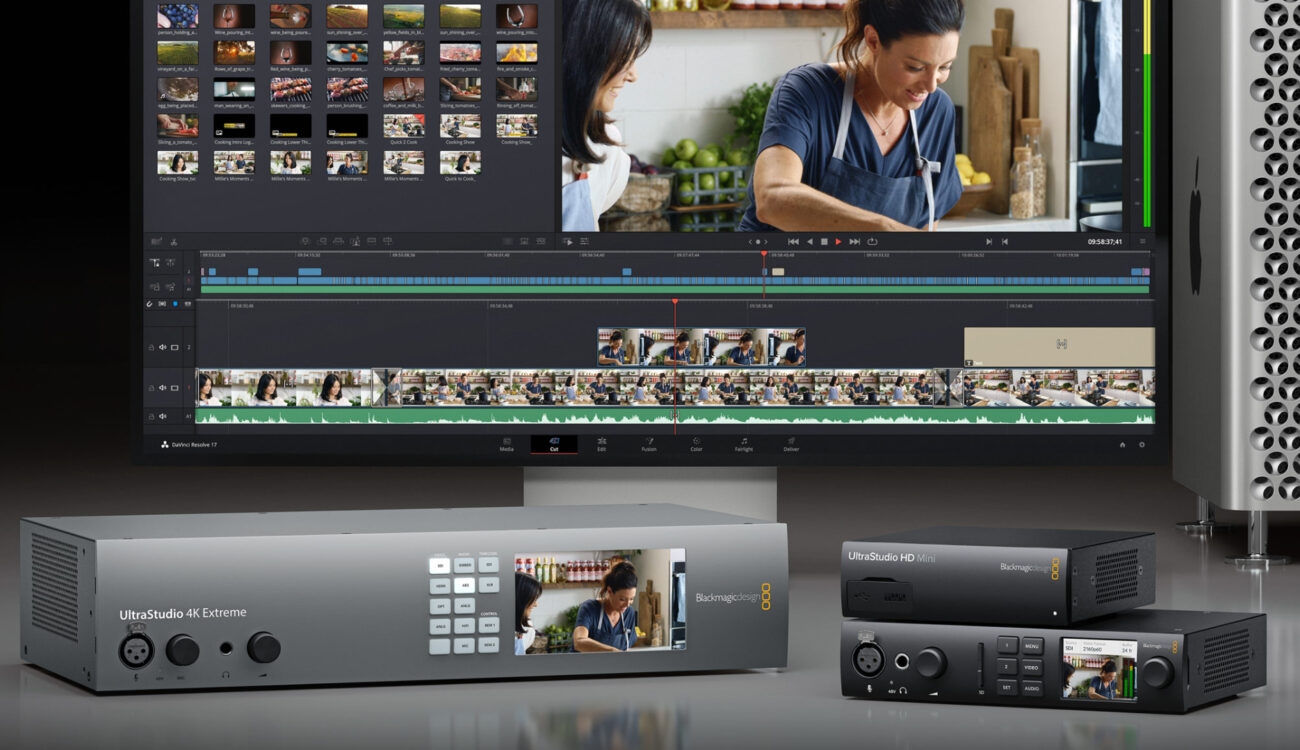Viewport: 1300px width, 750px height.
Task: Click the boring detector icon beside scissors
Action: click(156, 241)
